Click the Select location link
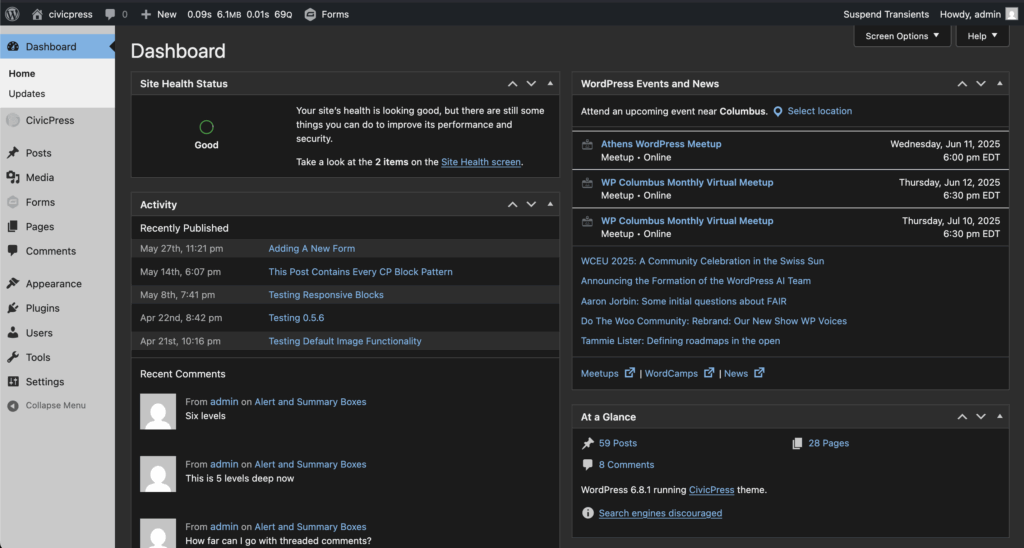The height and width of the screenshot is (548, 1024). pyautogui.click(x=820, y=111)
